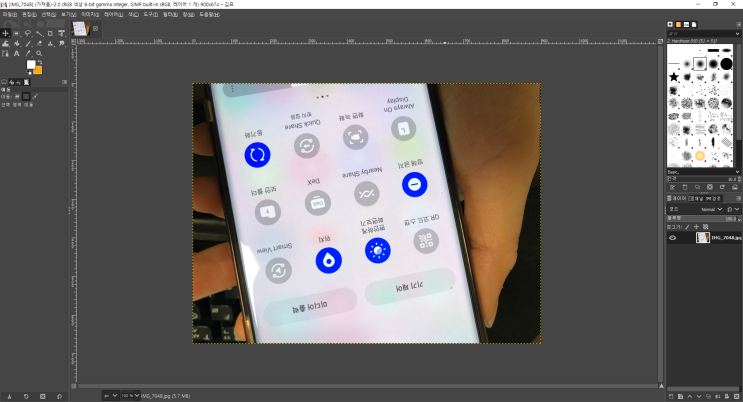Open the layer mode group switcher dropdown

(733, 209)
